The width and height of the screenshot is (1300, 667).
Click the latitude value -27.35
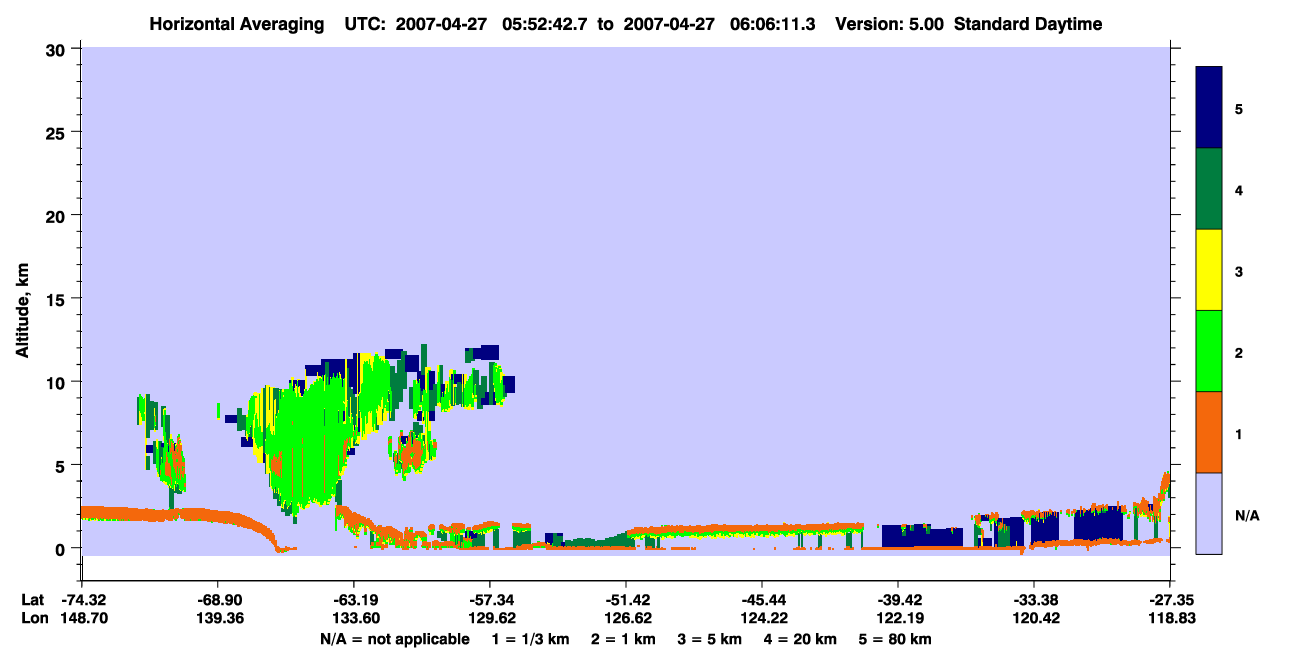coord(1170,600)
